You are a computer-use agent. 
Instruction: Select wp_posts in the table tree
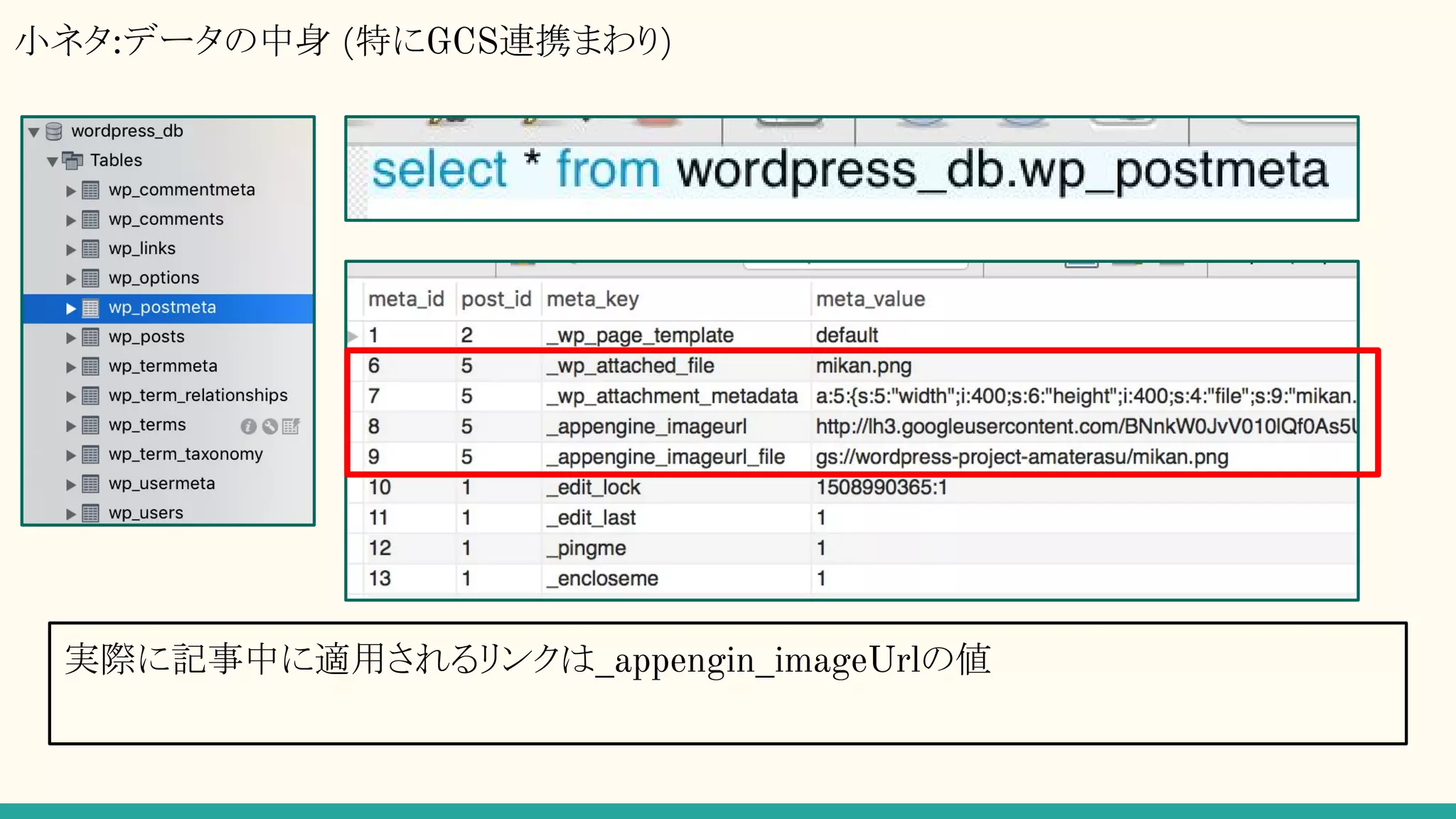point(146,337)
